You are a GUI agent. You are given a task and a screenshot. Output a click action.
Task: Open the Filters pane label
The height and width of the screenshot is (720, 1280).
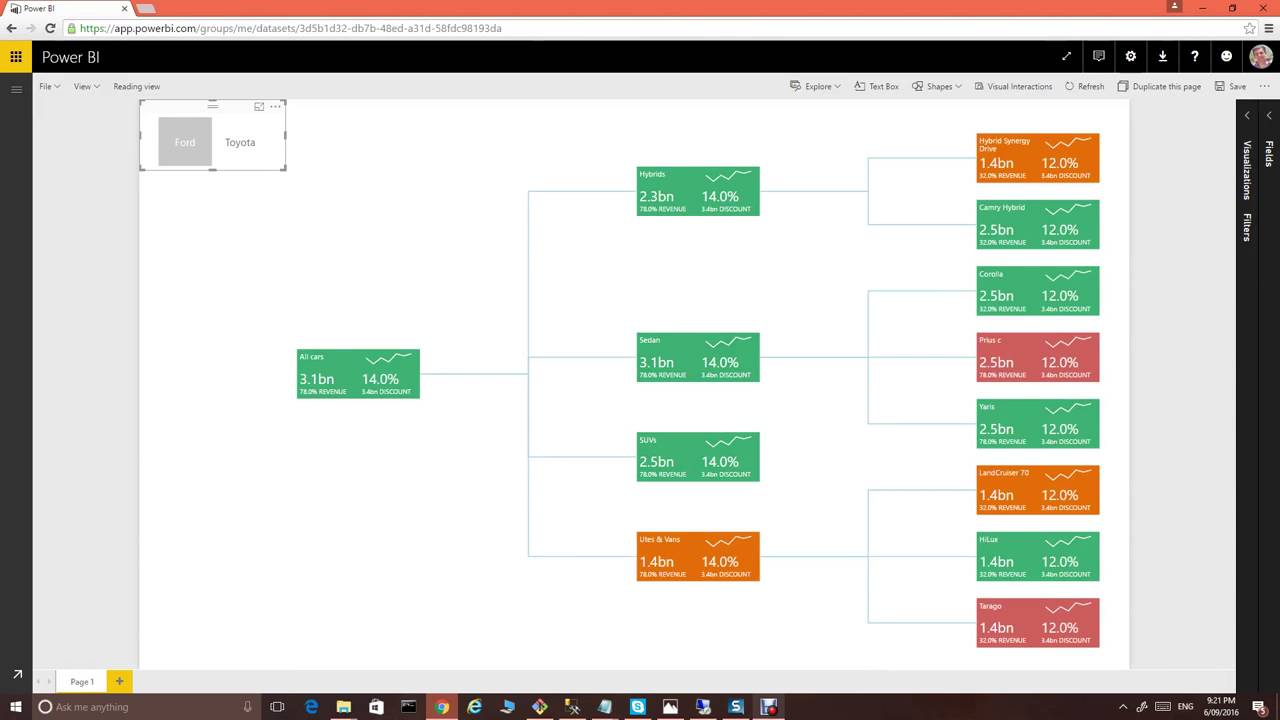1247,227
